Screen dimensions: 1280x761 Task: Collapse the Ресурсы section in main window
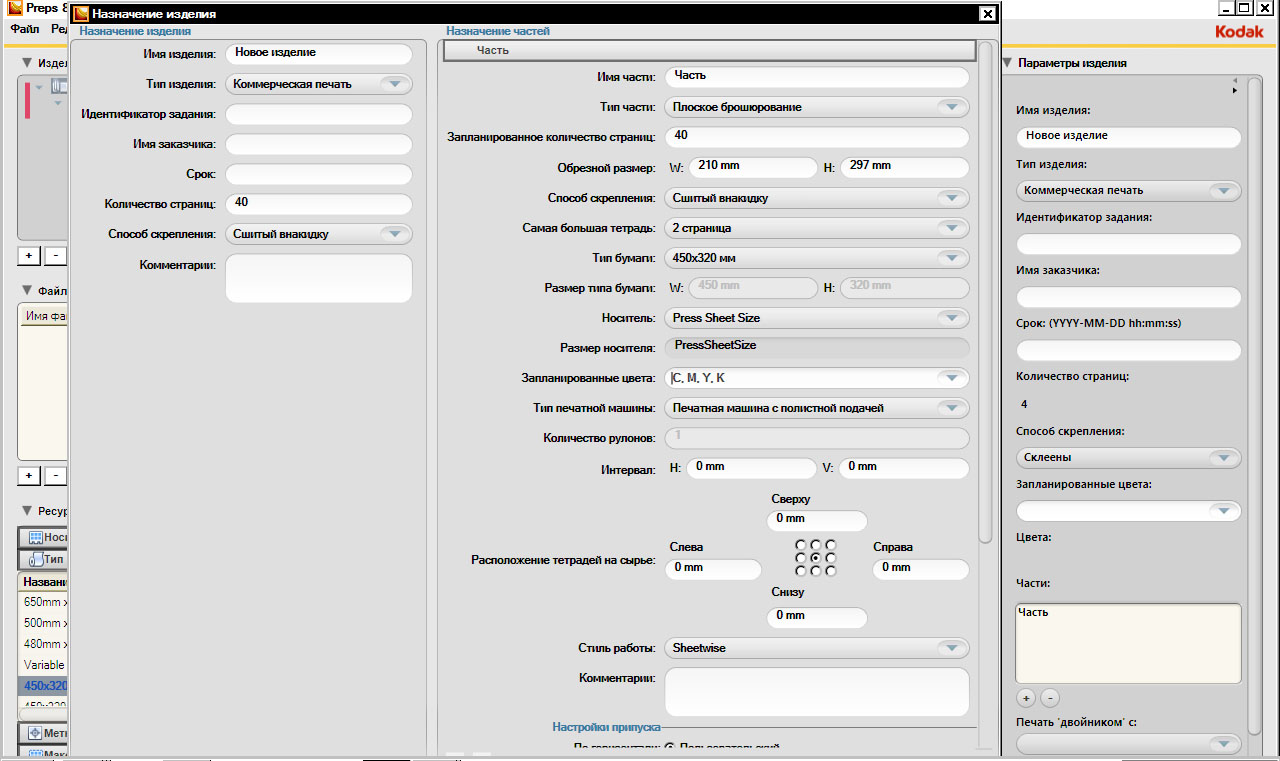tap(27, 511)
